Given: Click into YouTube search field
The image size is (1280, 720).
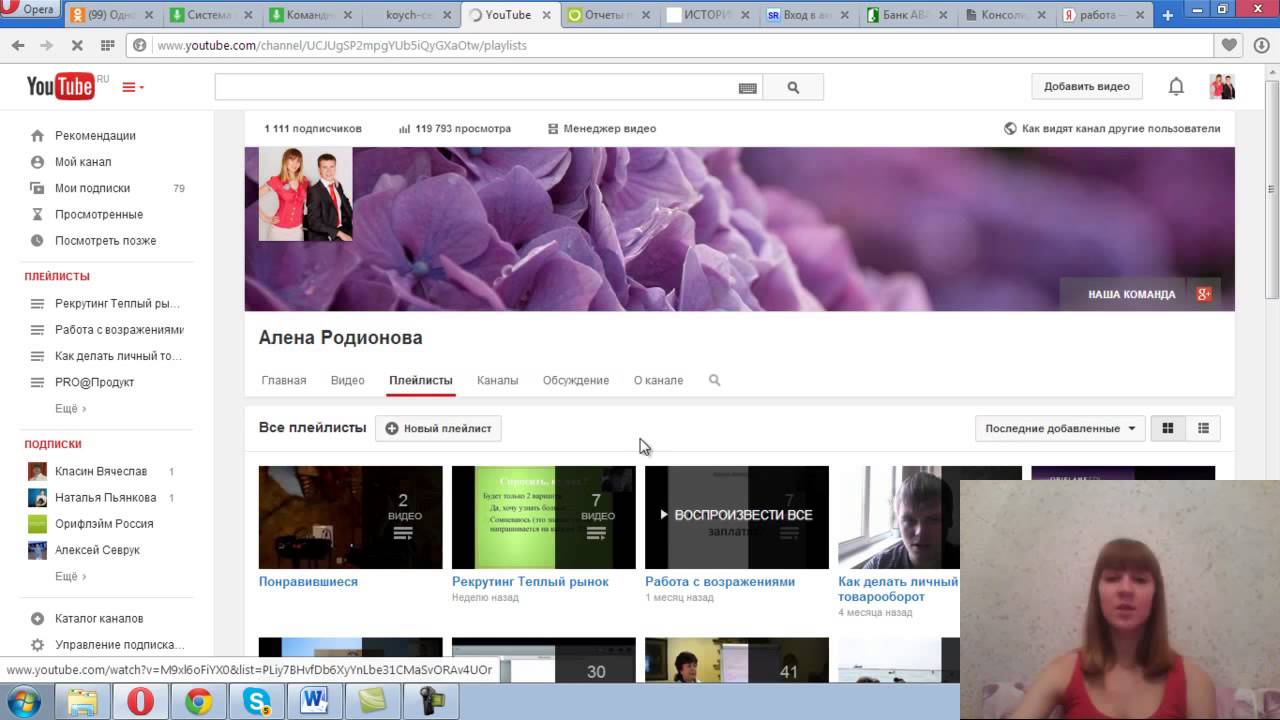Looking at the screenshot, I should (475, 87).
